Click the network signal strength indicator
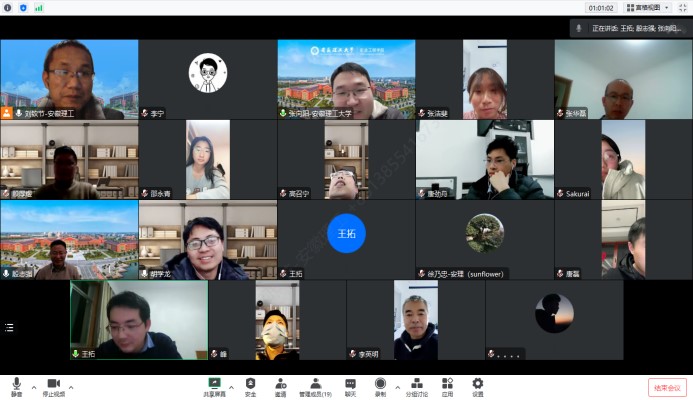Screen dimensions: 693x400 tap(39, 7)
